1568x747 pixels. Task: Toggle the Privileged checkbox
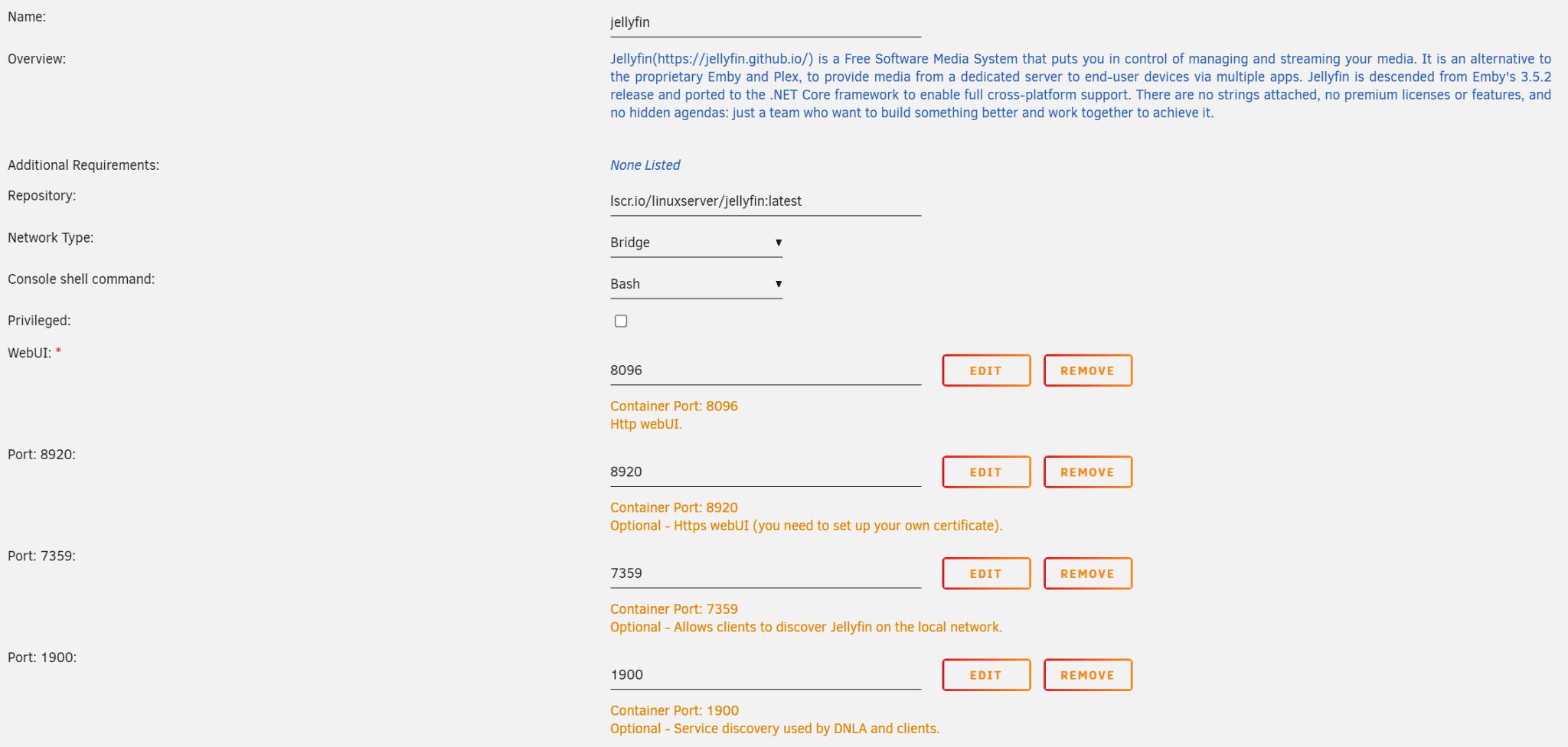[x=621, y=321]
